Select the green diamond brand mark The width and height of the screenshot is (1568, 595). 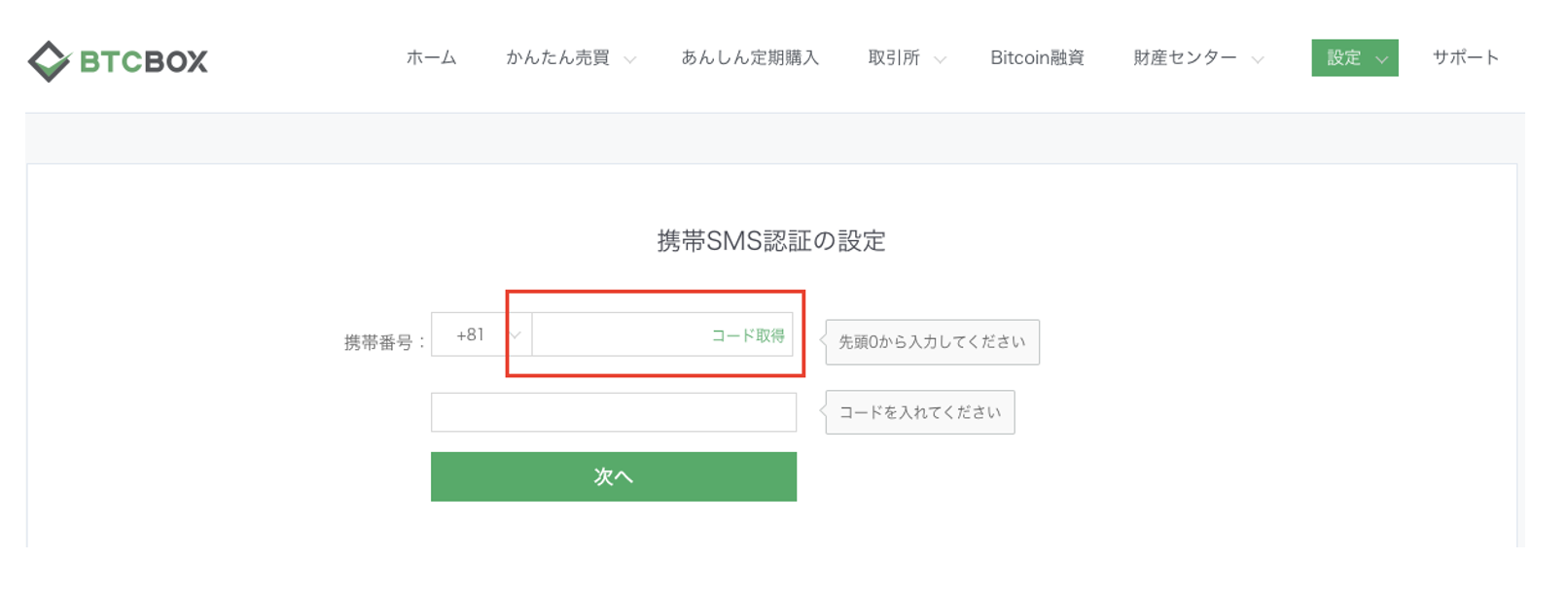[x=51, y=60]
